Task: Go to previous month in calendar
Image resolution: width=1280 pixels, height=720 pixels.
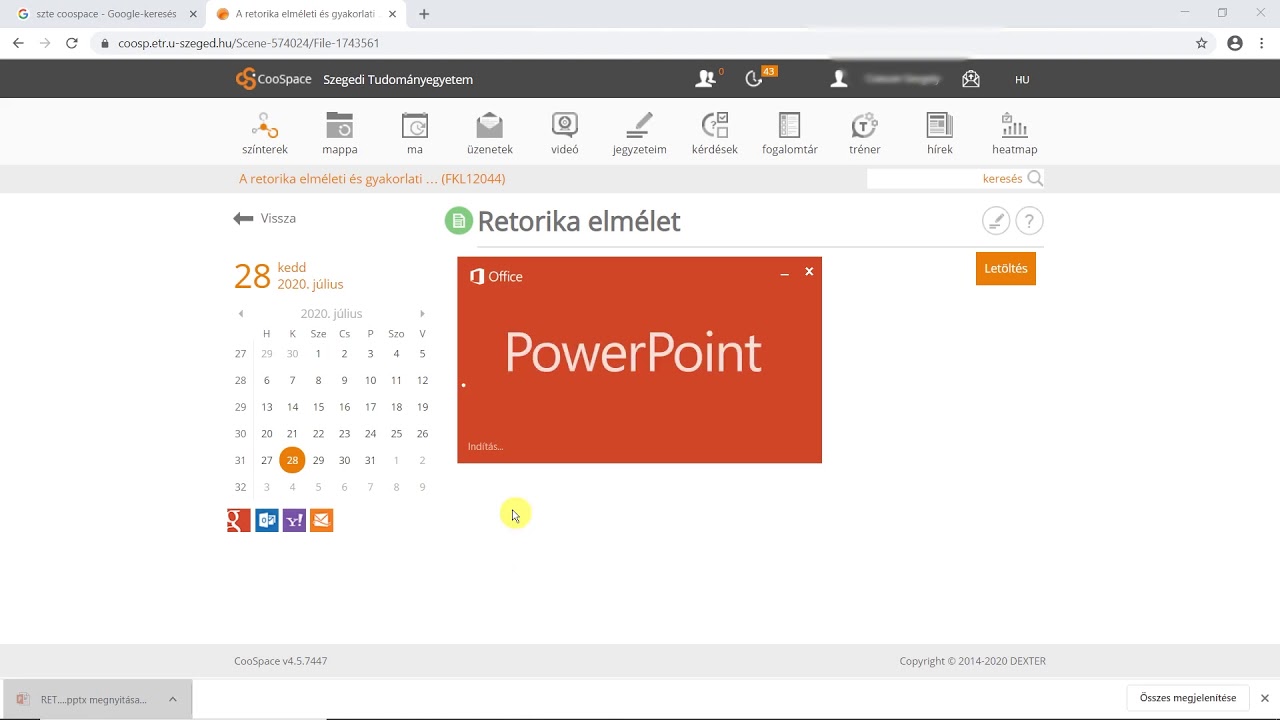Action: [x=241, y=314]
